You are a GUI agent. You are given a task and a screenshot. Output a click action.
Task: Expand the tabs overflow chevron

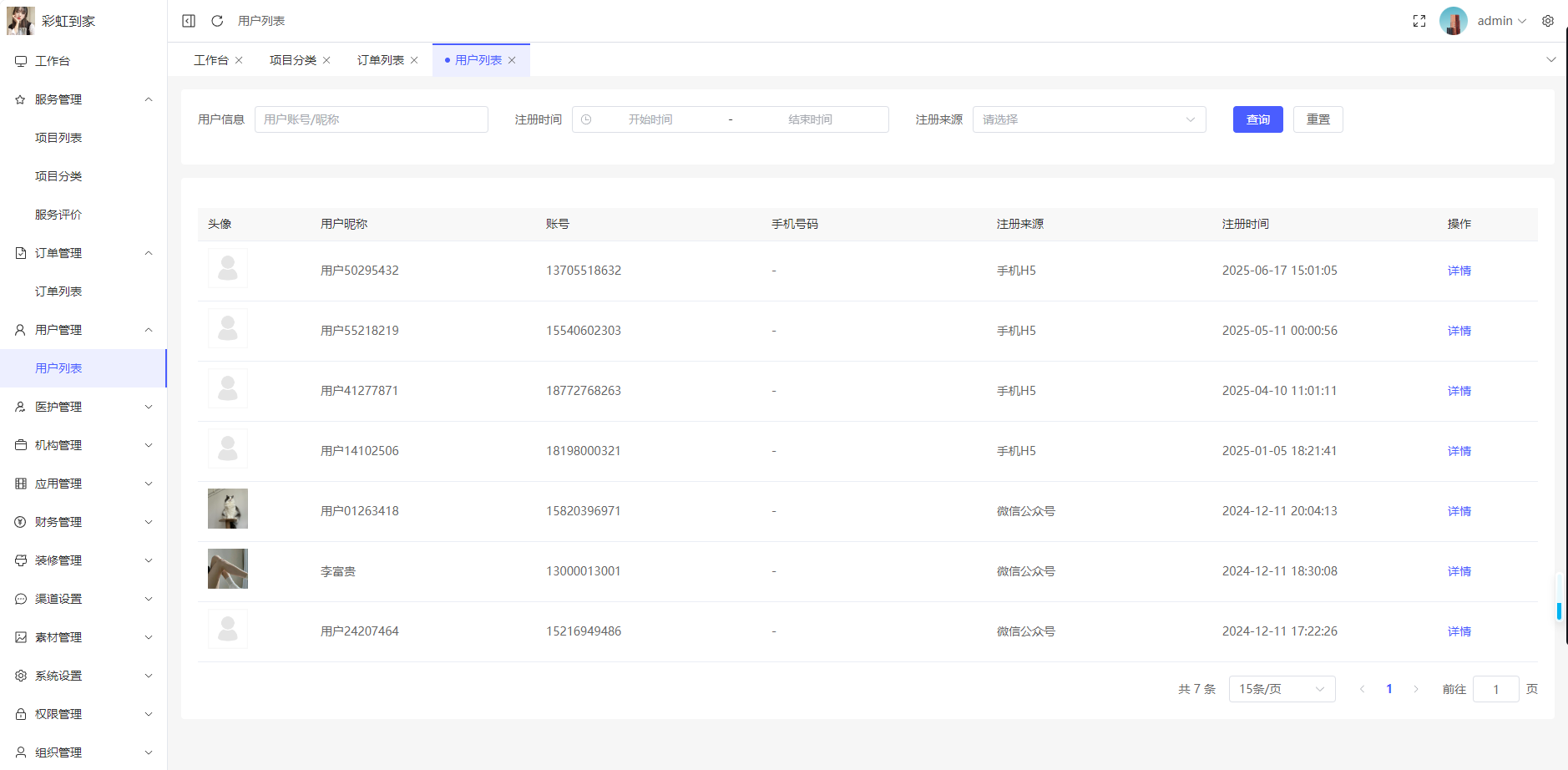click(1550, 59)
